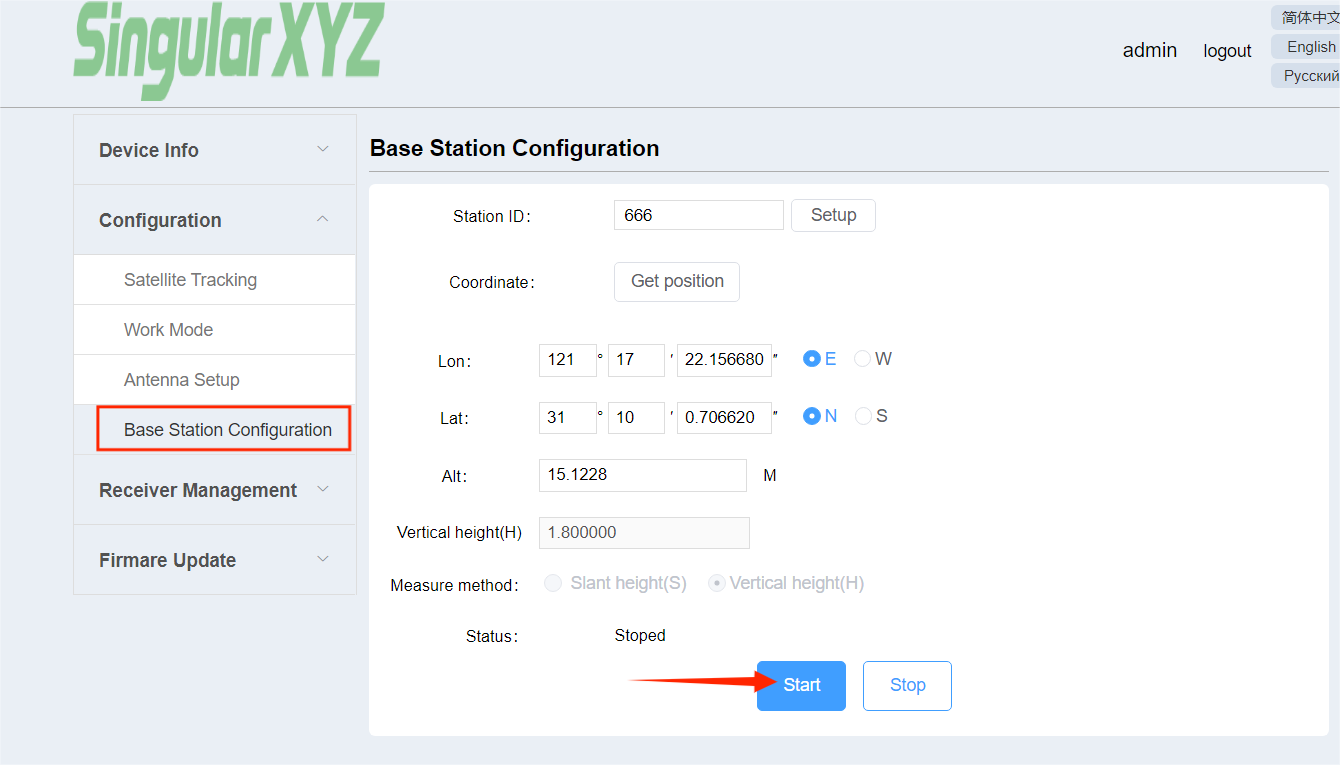Click the logout link
The image size is (1340, 765).
[1227, 51]
